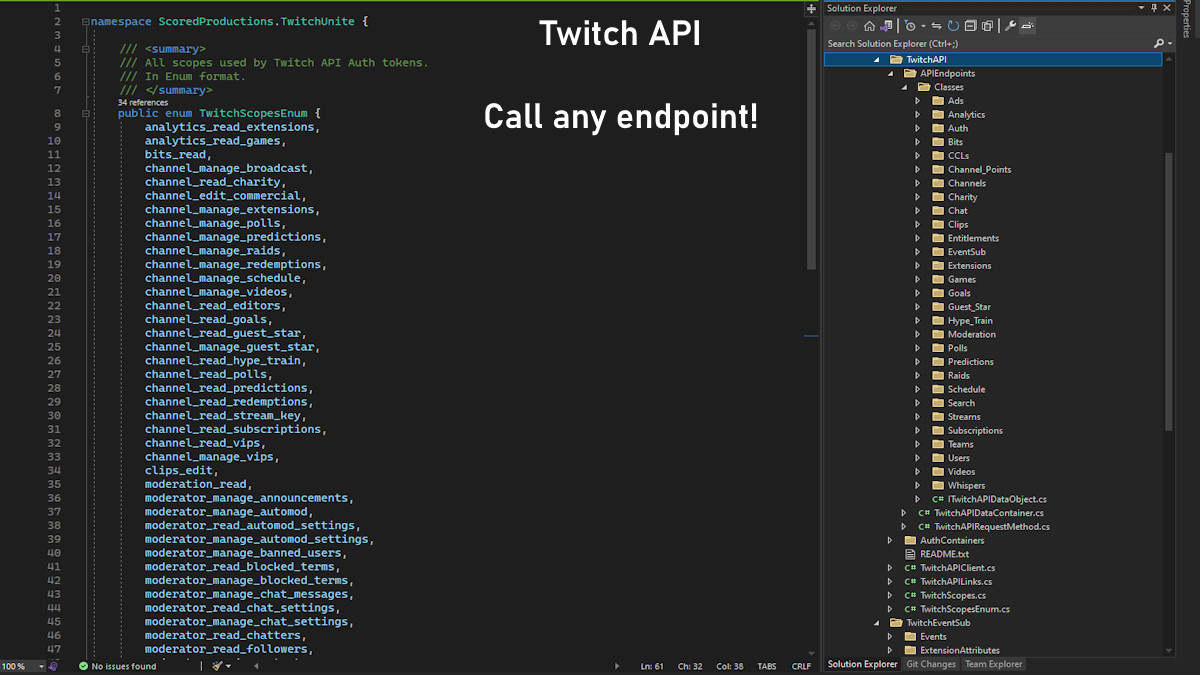Click the TwitchScopes.cs C# file icon
The height and width of the screenshot is (675, 1200).
(910, 595)
